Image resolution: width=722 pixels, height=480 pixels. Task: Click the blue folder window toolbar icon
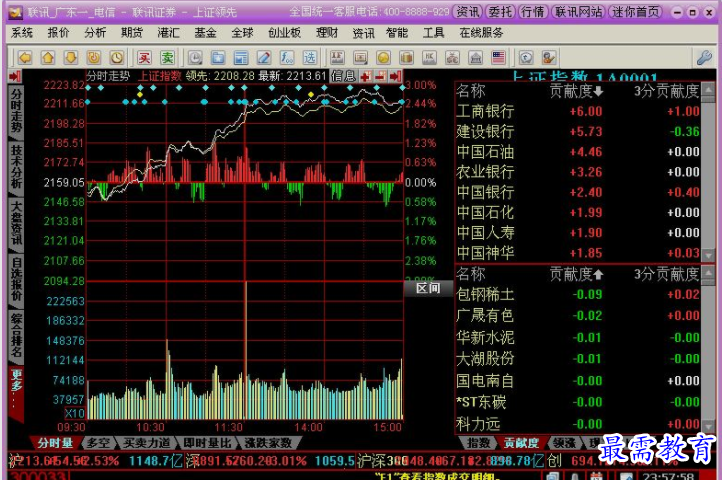(218, 58)
